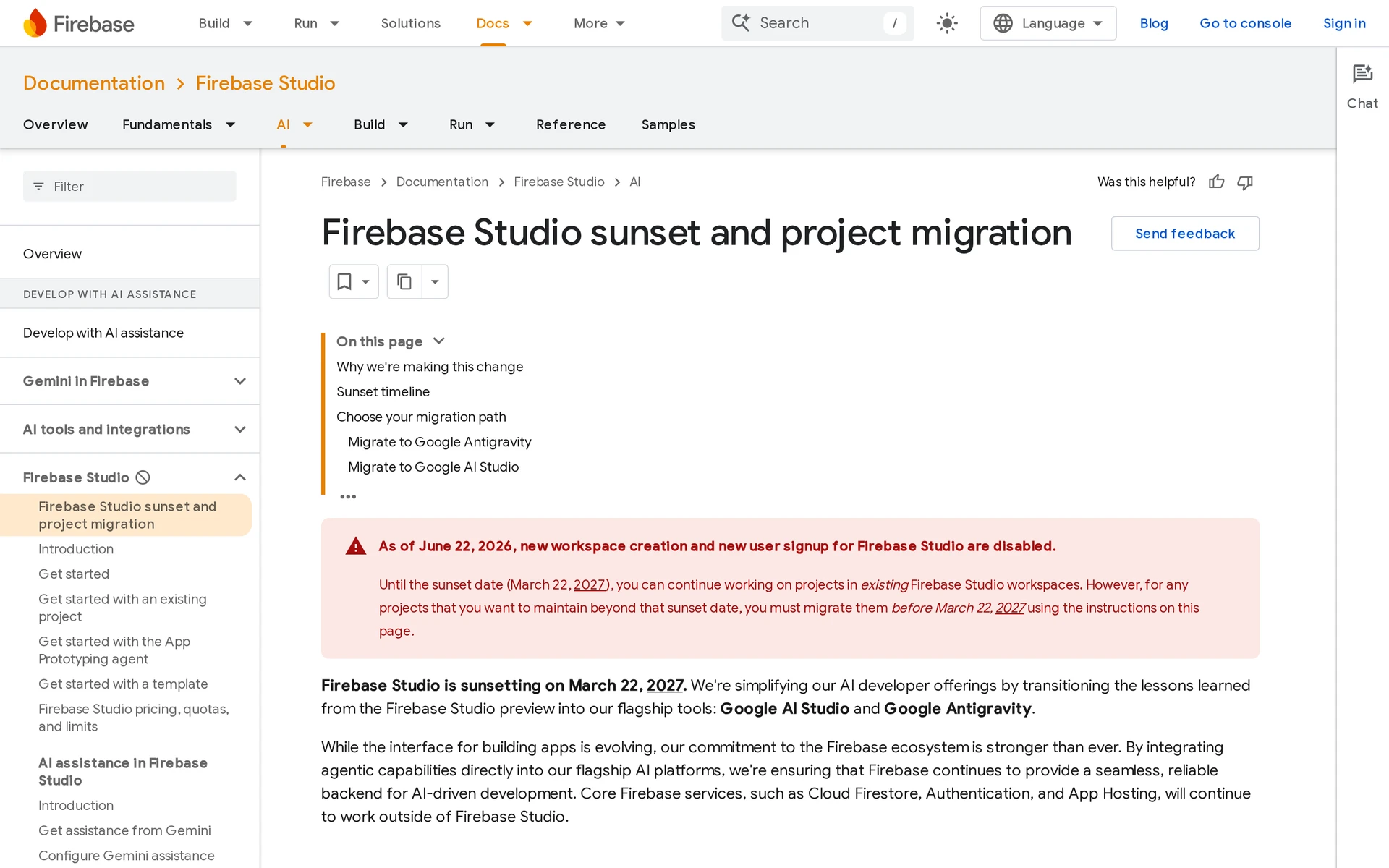This screenshot has height=868, width=1389.
Task: Open the More menu
Action: coord(599,23)
